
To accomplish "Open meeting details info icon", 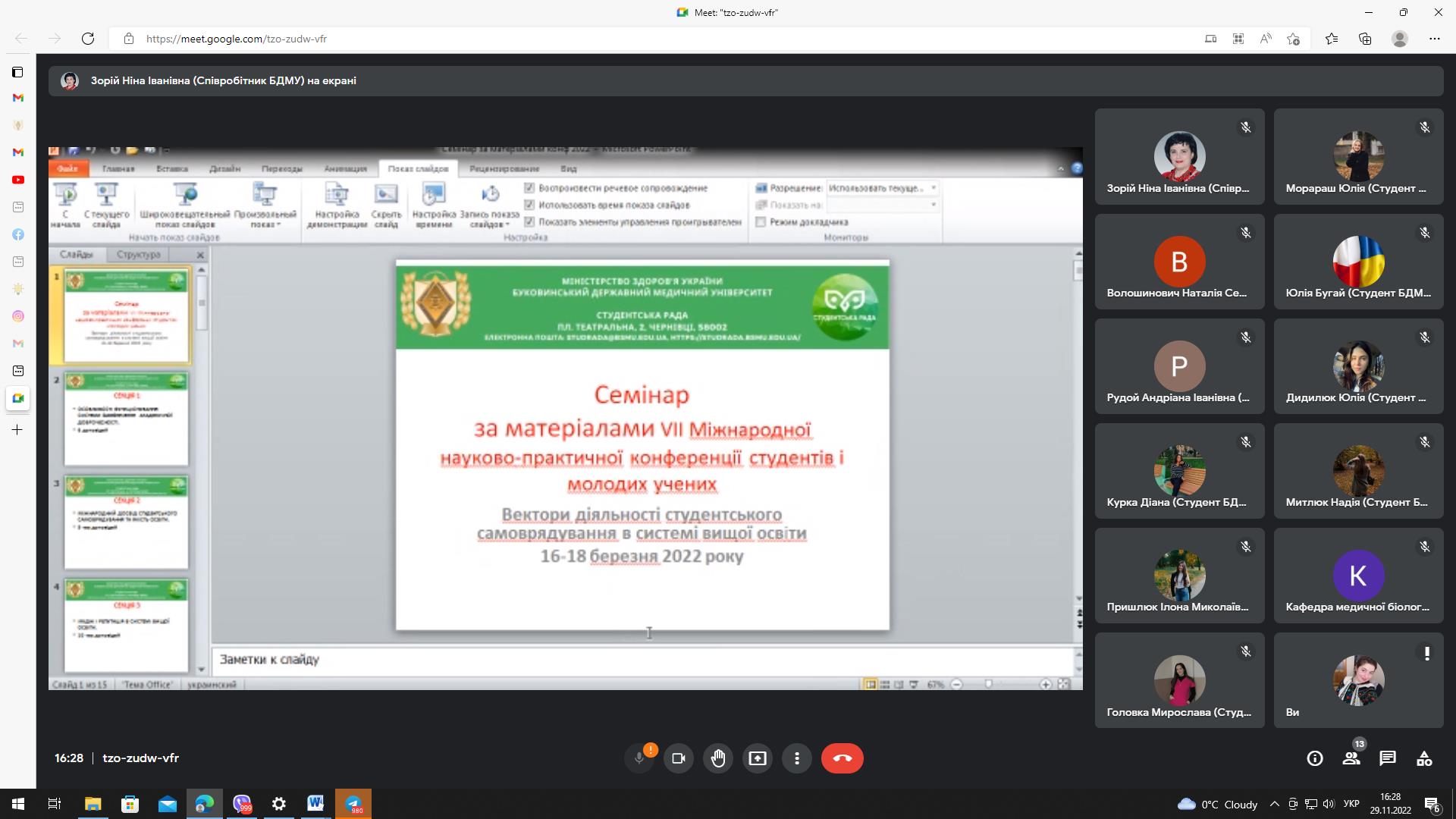I will 1315,758.
